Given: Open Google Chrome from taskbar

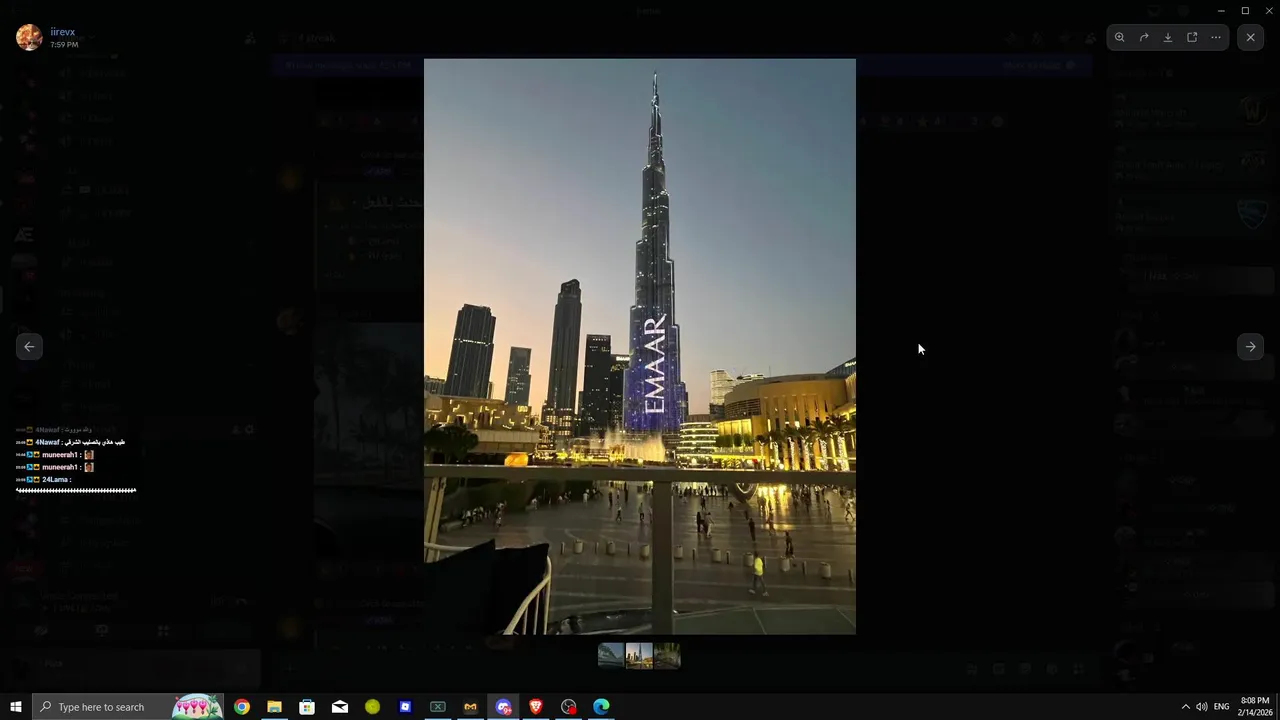Looking at the screenshot, I should tap(242, 707).
